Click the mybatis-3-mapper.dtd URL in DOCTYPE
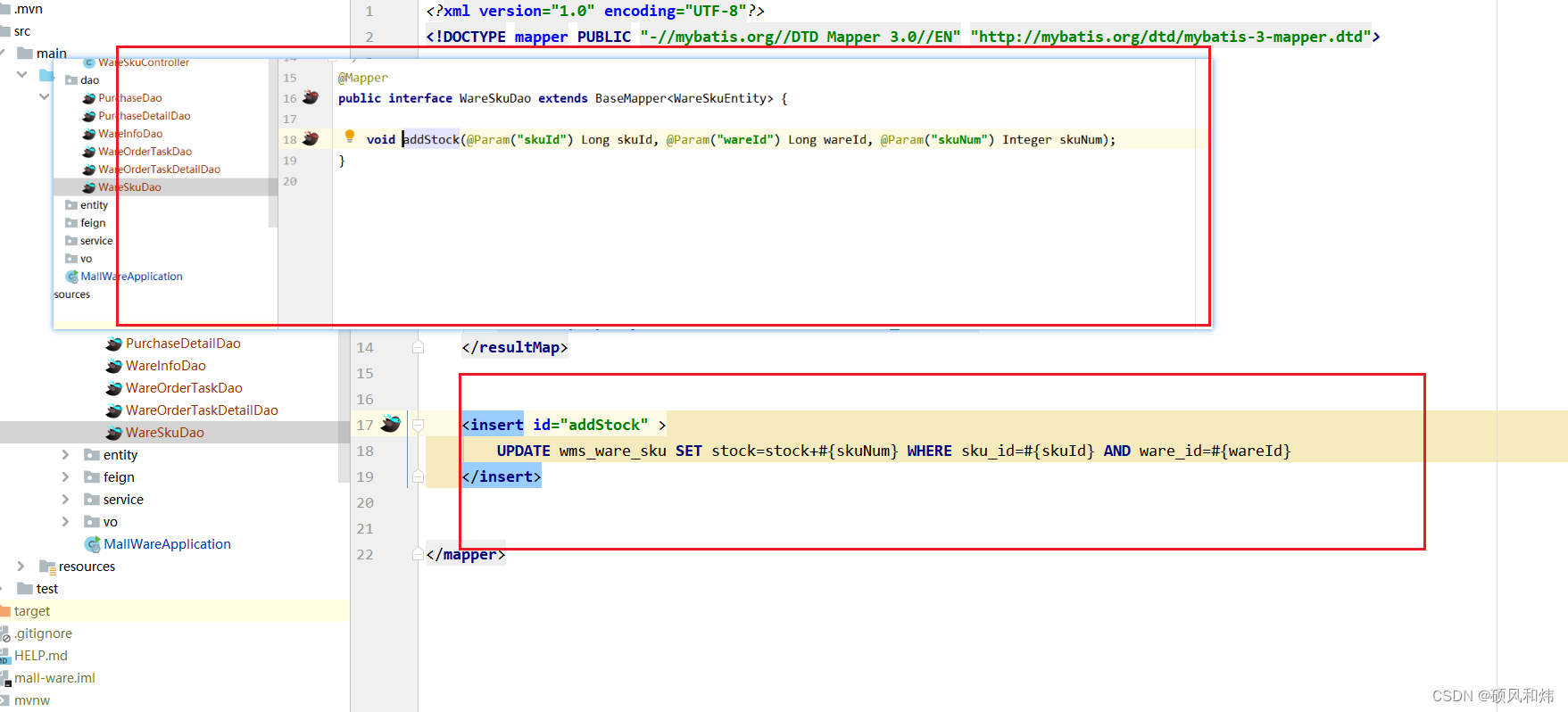 pos(1171,37)
